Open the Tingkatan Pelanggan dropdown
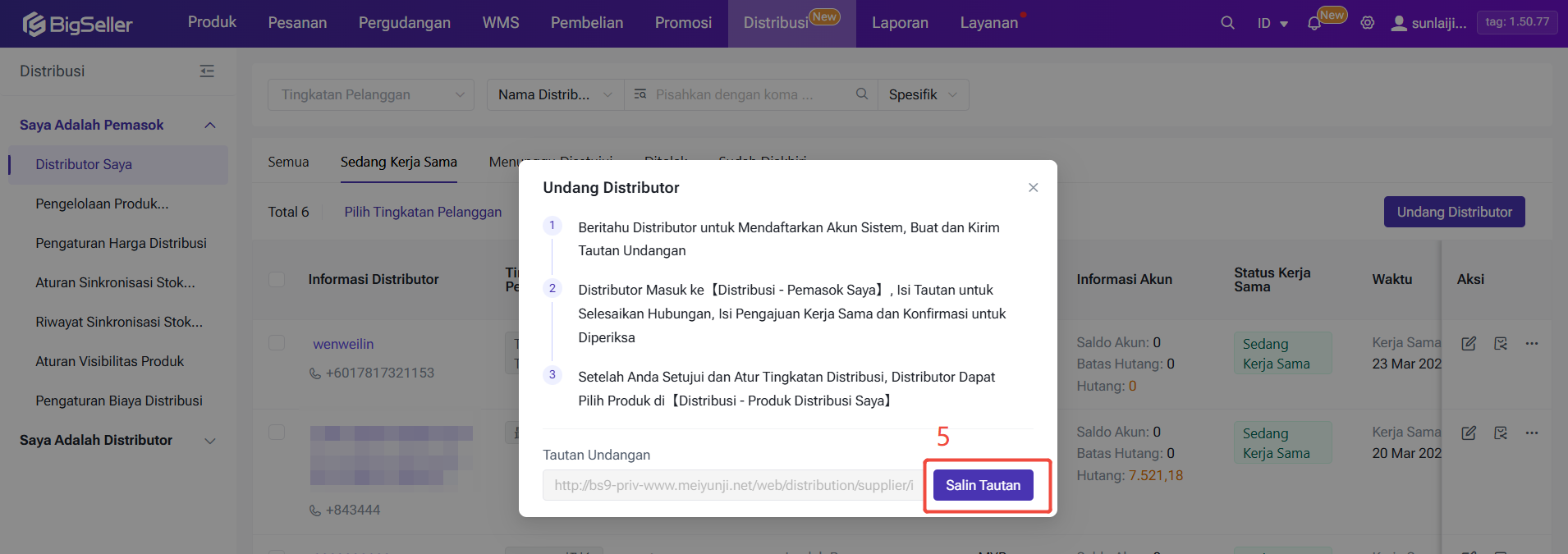This screenshot has width=1568, height=554. (371, 94)
